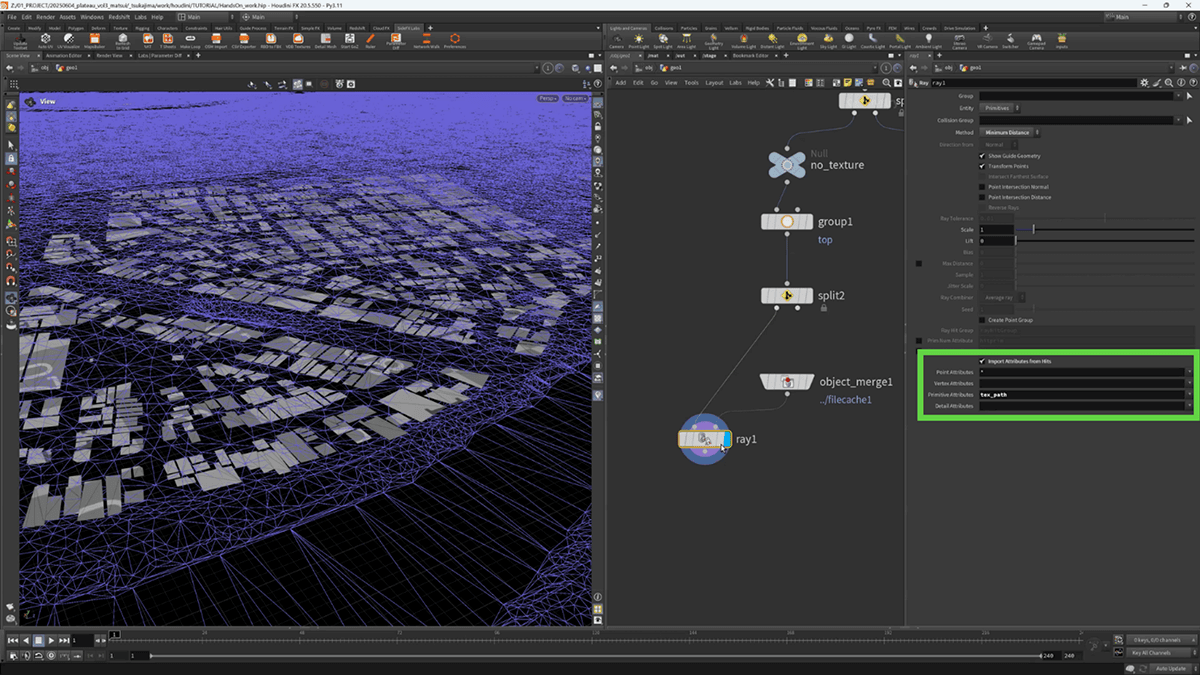Image resolution: width=1200 pixels, height=675 pixels.
Task: Open the Entity Primitives dropdown
Action: (x=999, y=108)
